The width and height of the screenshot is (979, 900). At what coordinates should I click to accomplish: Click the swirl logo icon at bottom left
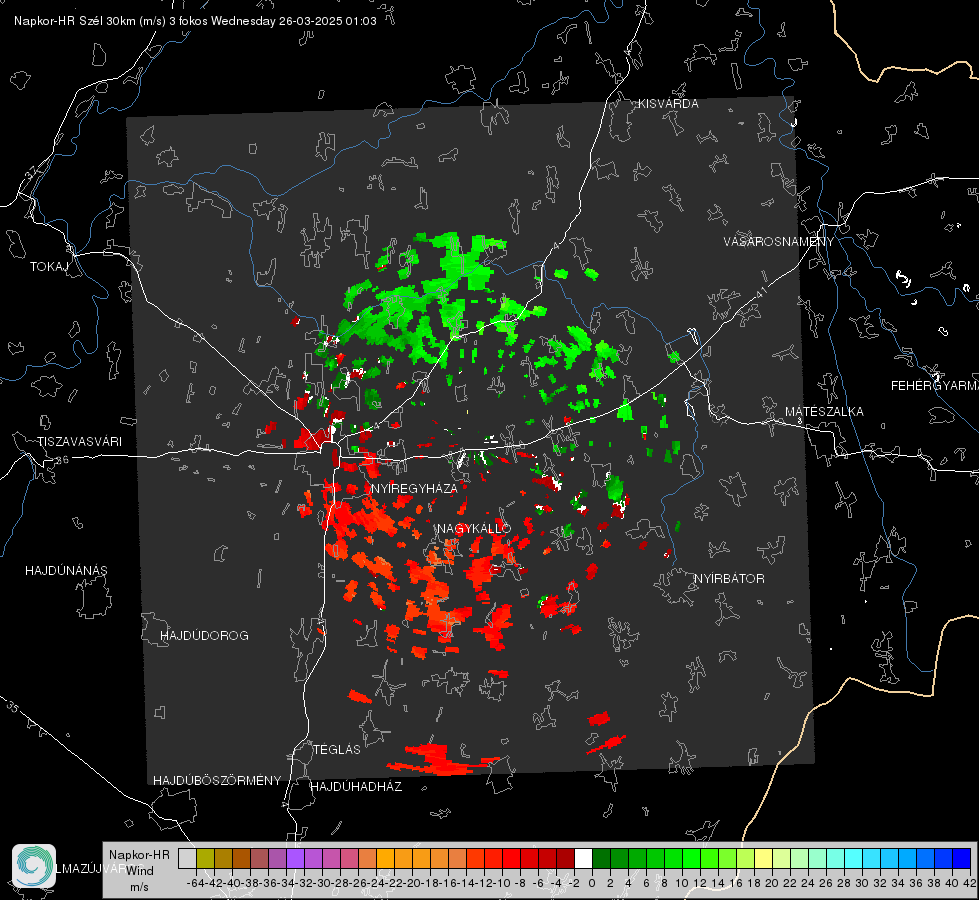(34, 866)
